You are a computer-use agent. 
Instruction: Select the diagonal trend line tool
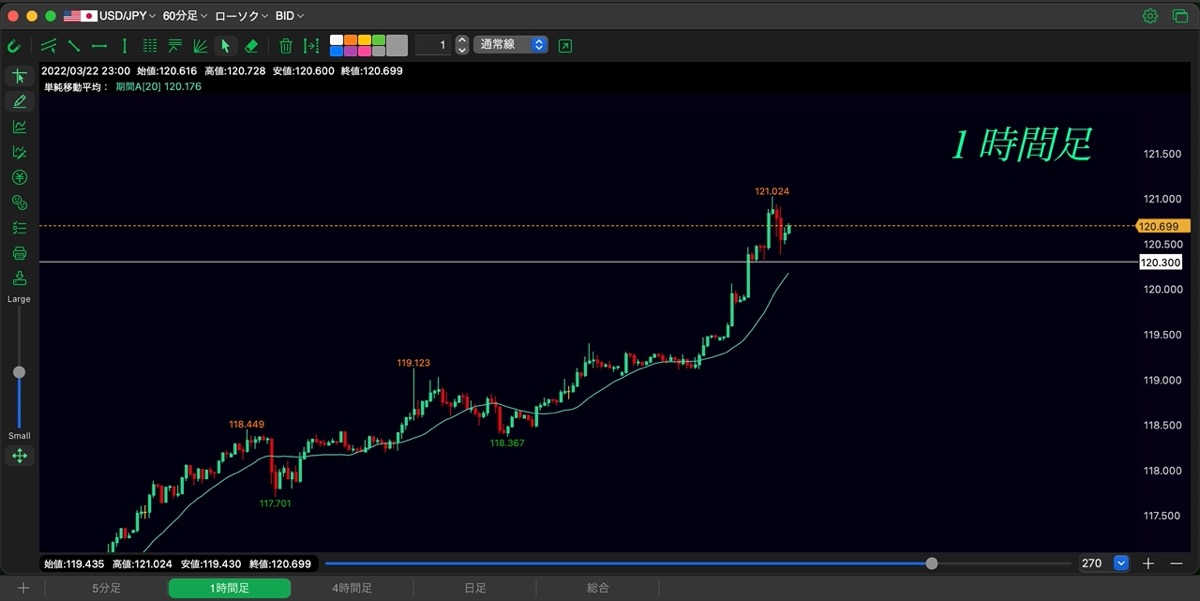click(x=74, y=45)
